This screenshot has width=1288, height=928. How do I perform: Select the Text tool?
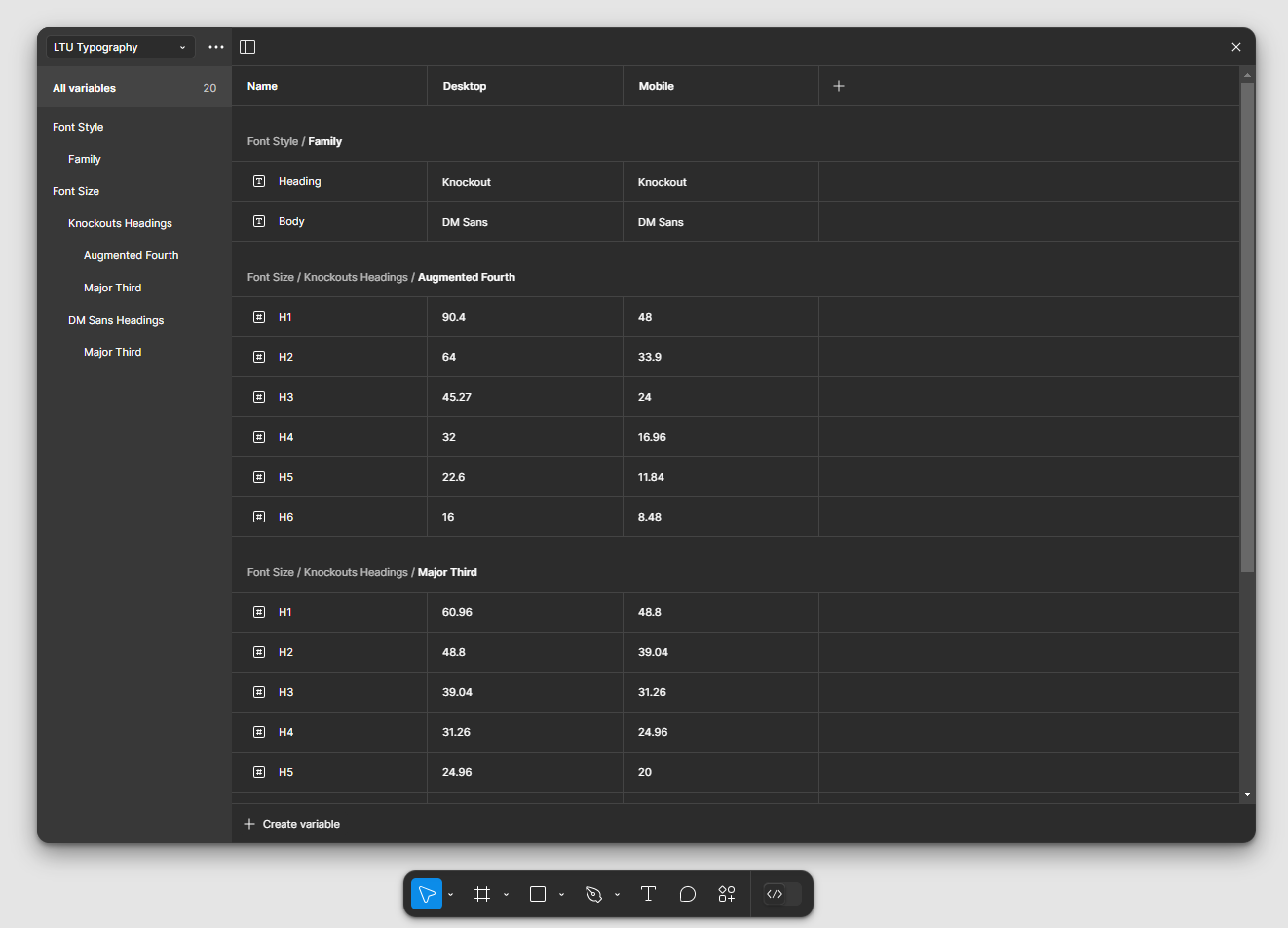point(648,894)
